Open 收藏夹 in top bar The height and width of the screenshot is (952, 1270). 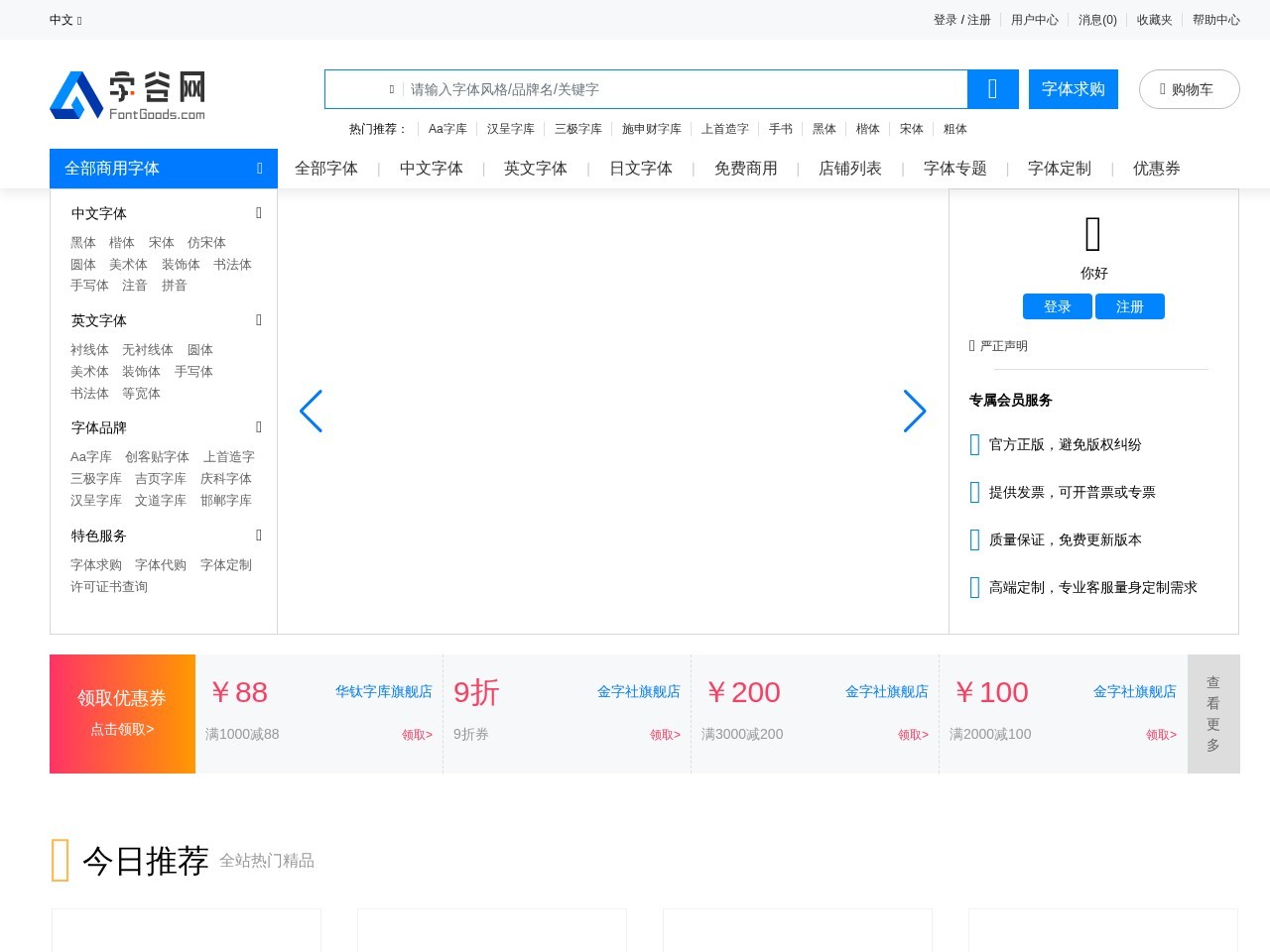pos(1155,20)
